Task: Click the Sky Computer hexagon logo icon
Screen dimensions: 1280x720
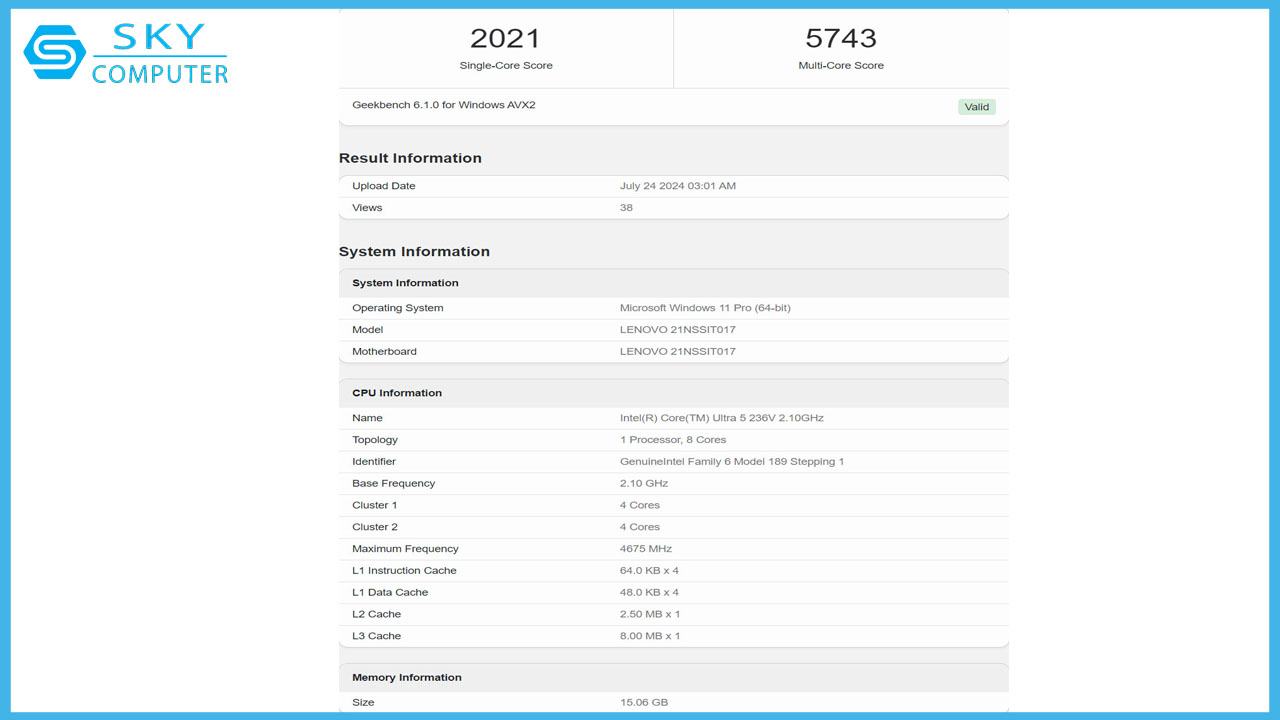Action: pos(54,52)
